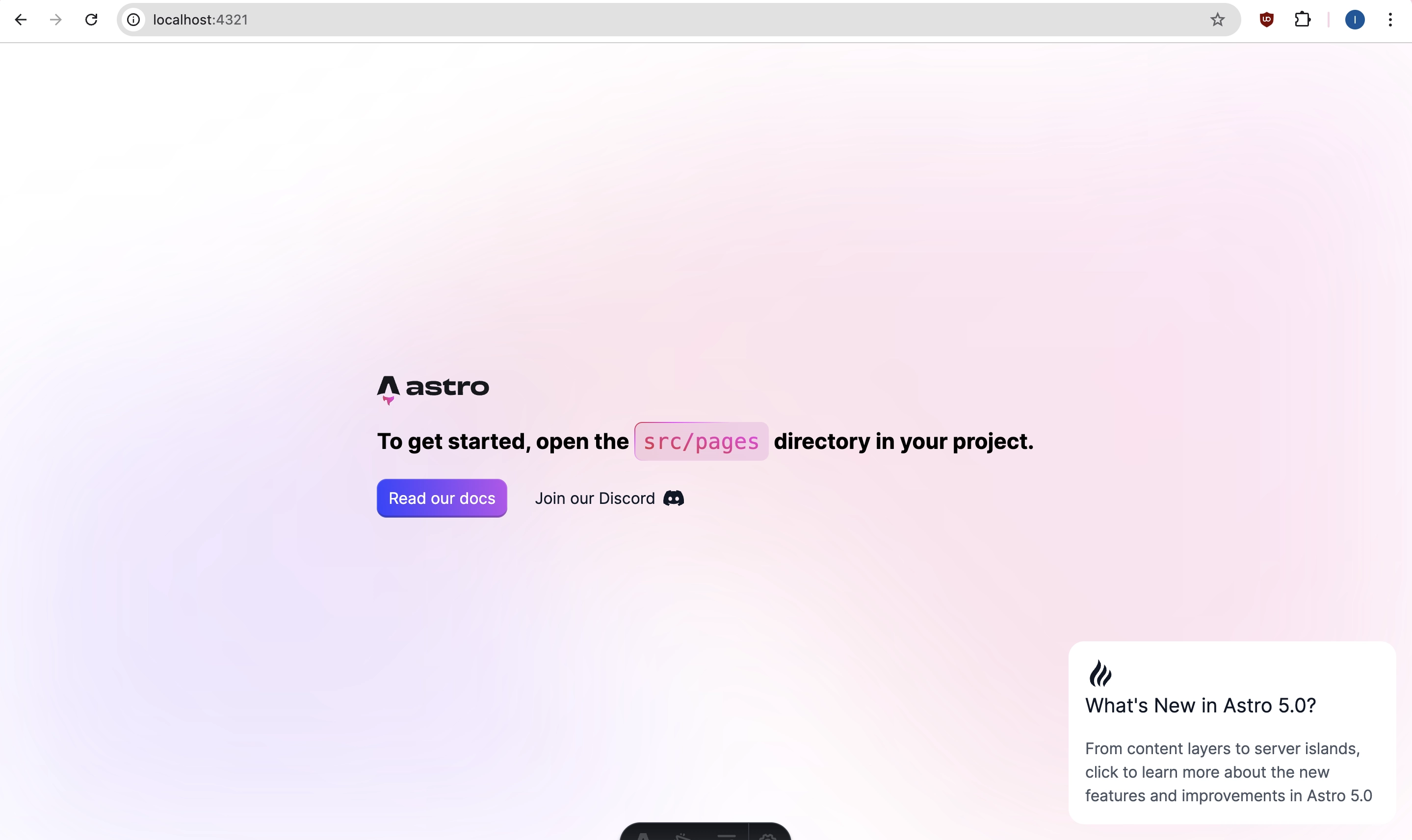Viewport: 1412px width, 840px height.
Task: Click the src/pages code snippet
Action: [700, 441]
